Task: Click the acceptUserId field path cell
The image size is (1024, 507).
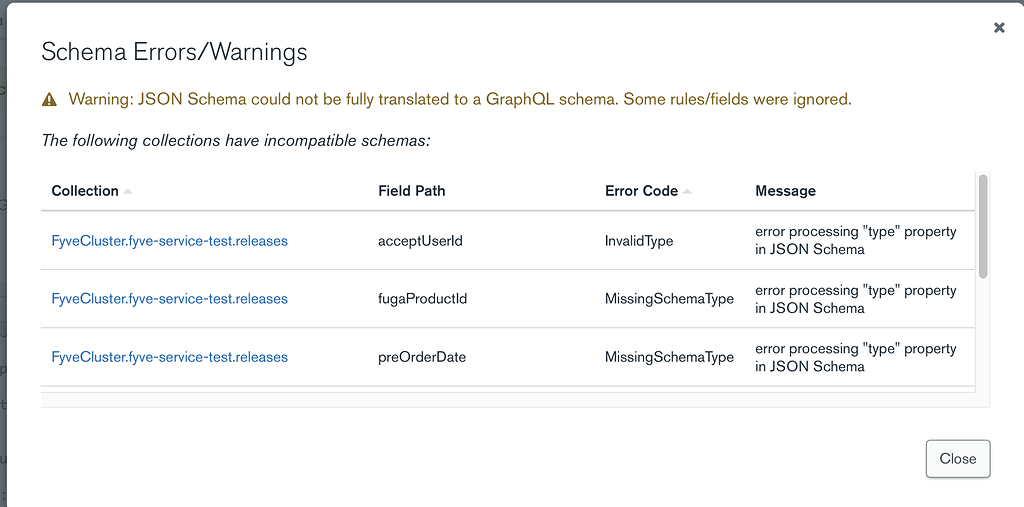Action: tap(420, 241)
